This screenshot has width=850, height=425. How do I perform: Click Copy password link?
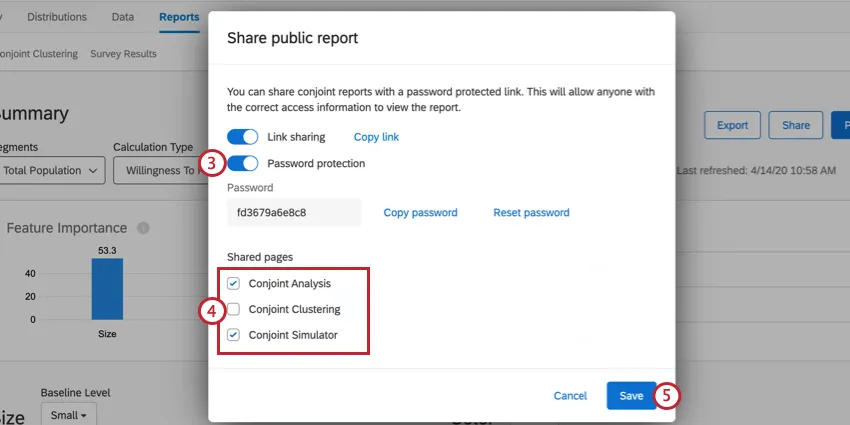[420, 213]
